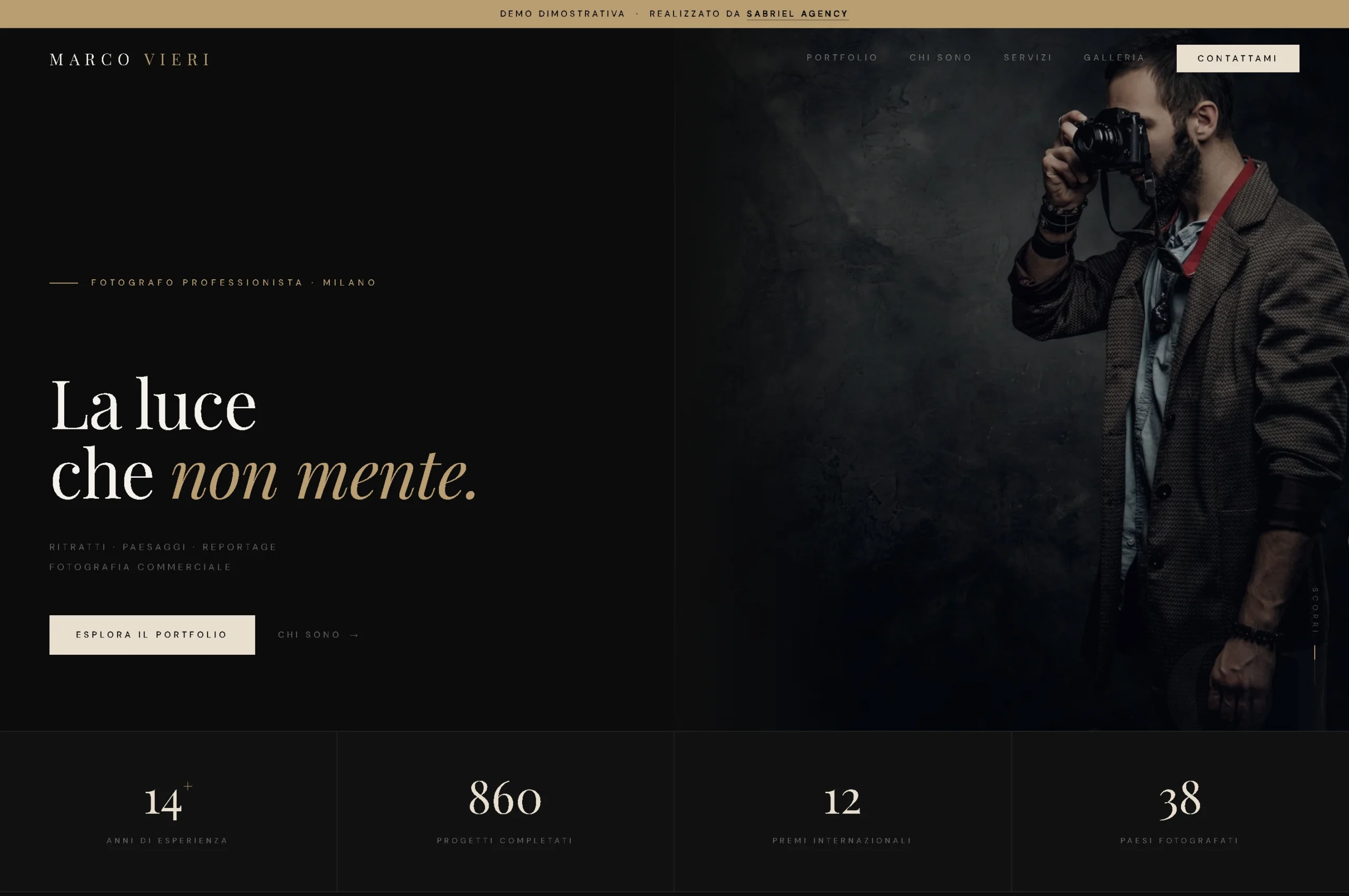
Task: Click the plus sign next to 14
Action: coord(188,786)
